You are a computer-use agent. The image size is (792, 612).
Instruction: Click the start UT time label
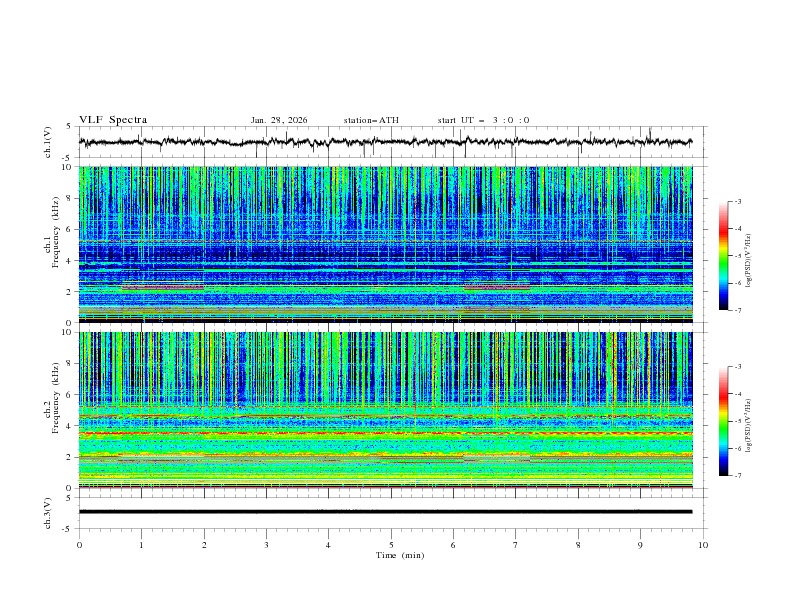click(483, 120)
